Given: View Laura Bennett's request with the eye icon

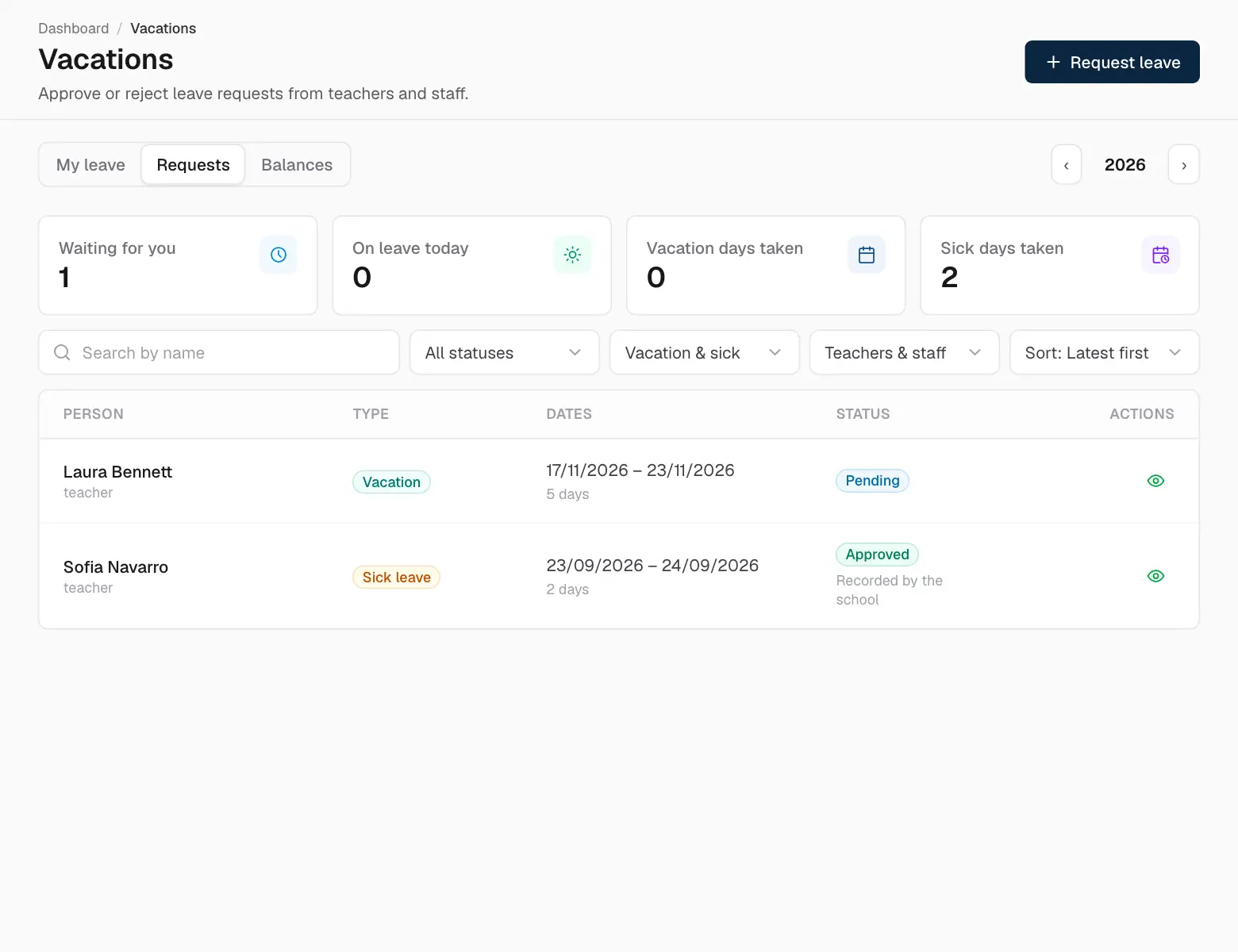Looking at the screenshot, I should [x=1155, y=481].
